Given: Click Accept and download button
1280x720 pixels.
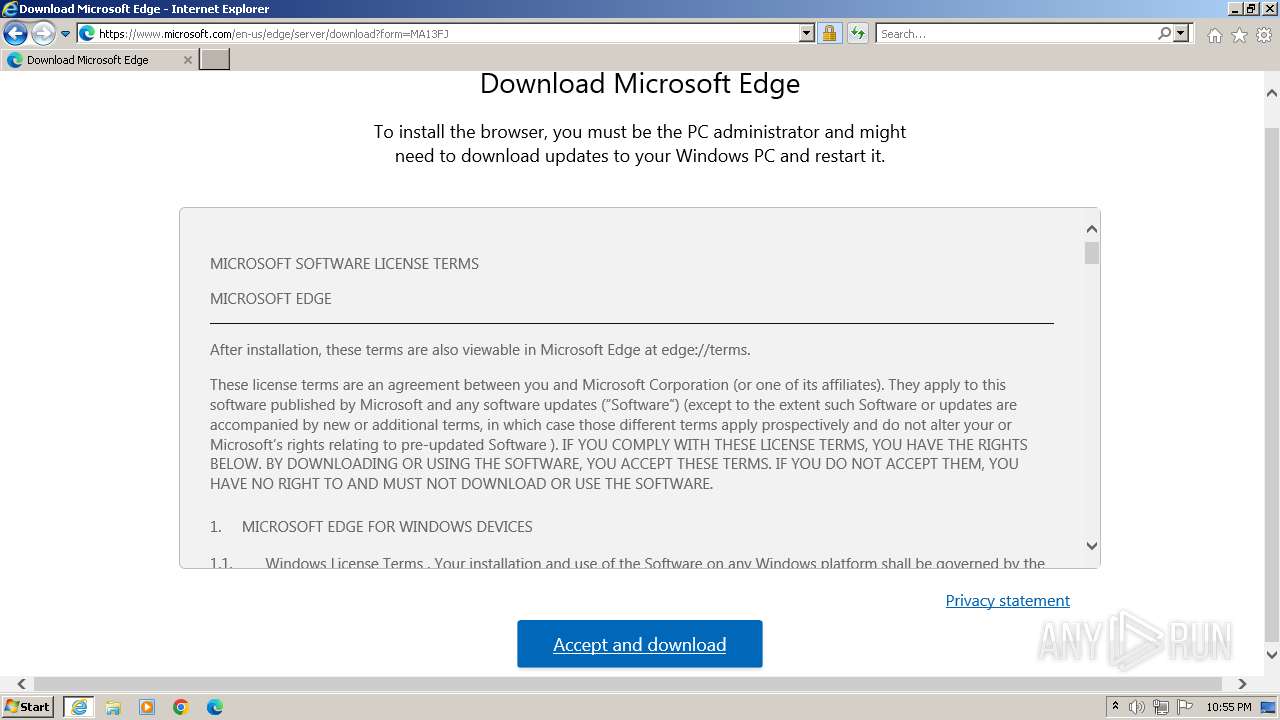Looking at the screenshot, I should click(640, 644).
